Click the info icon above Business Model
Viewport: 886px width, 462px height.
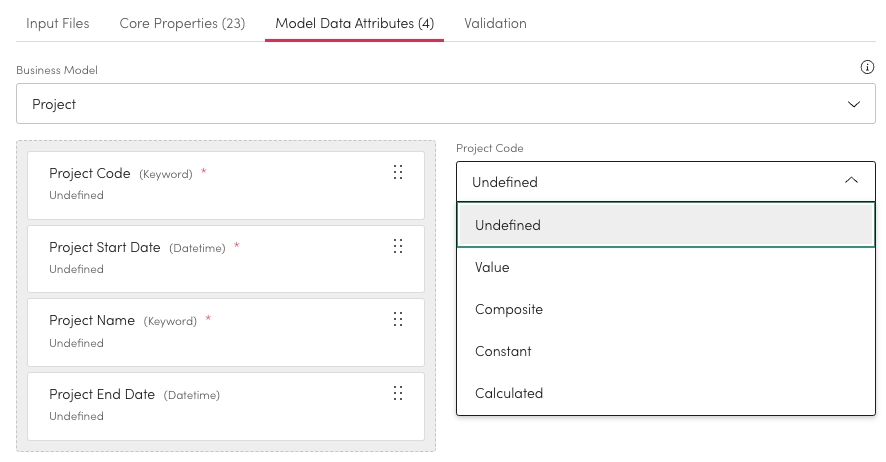[867, 68]
